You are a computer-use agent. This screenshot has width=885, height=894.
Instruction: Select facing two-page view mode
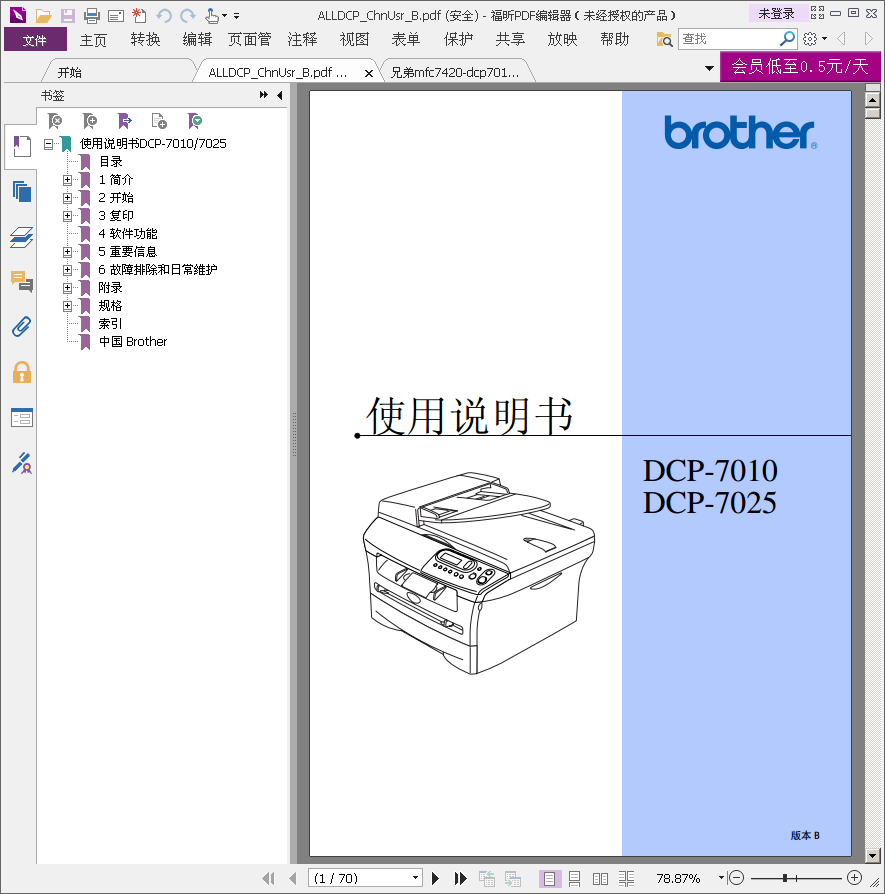coord(600,879)
